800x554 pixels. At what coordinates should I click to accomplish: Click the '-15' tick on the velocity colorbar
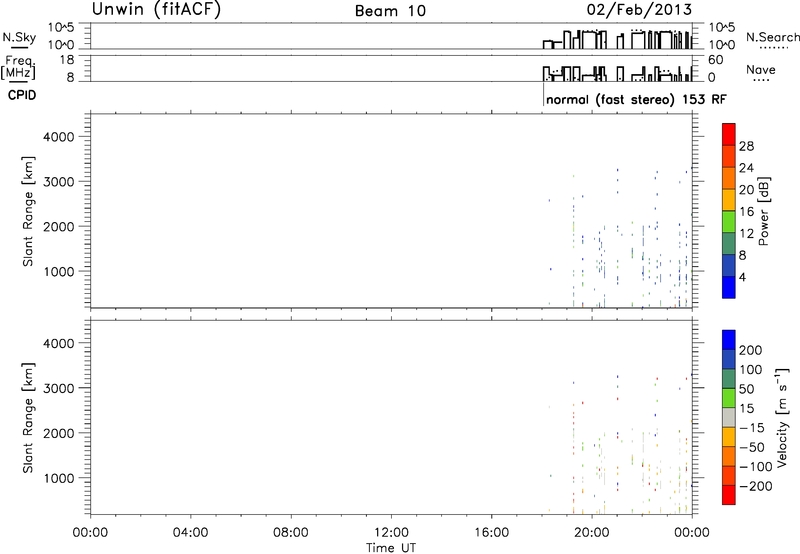pos(752,427)
